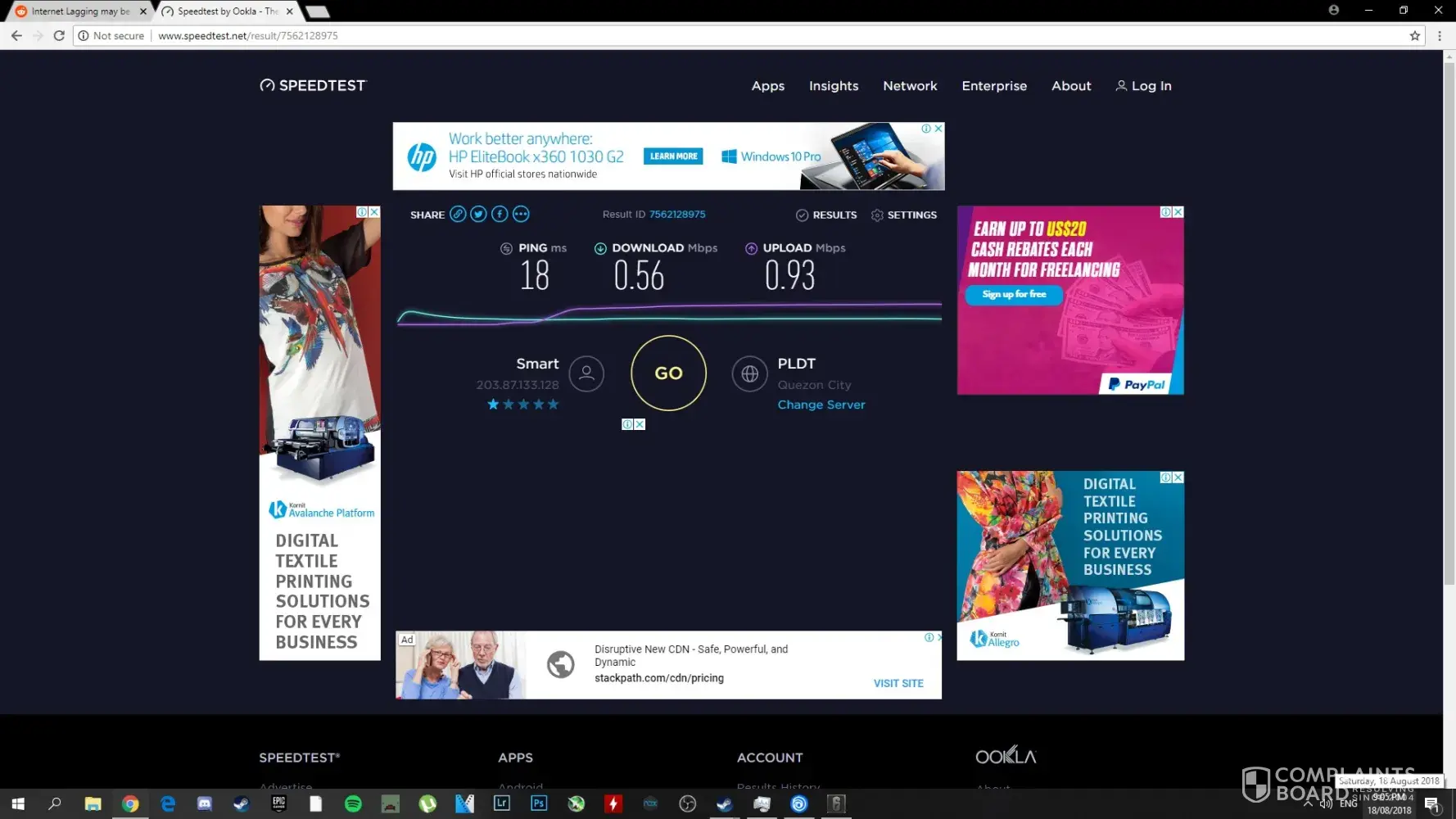
Task: Share result on Twitter icon
Action: tap(479, 215)
